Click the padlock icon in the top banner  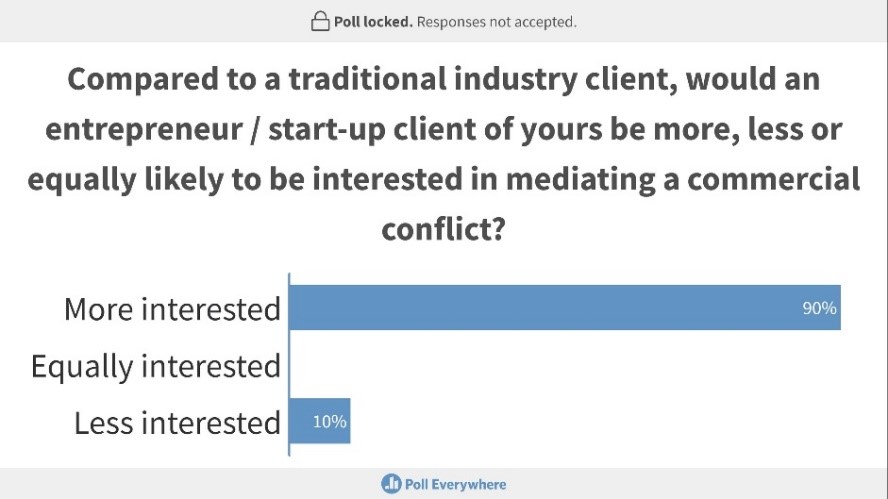pyautogui.click(x=320, y=21)
